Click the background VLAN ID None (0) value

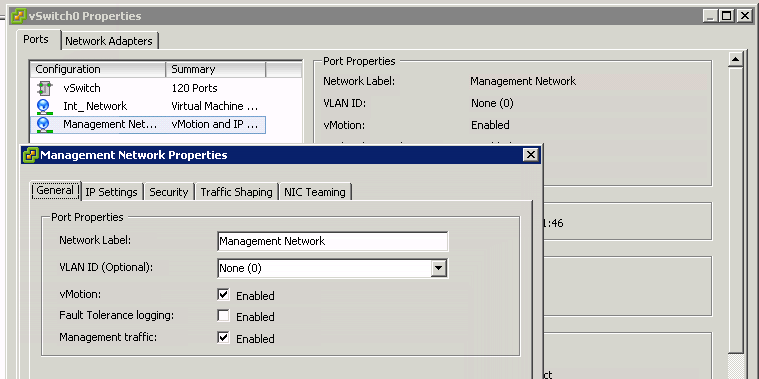[492, 103]
